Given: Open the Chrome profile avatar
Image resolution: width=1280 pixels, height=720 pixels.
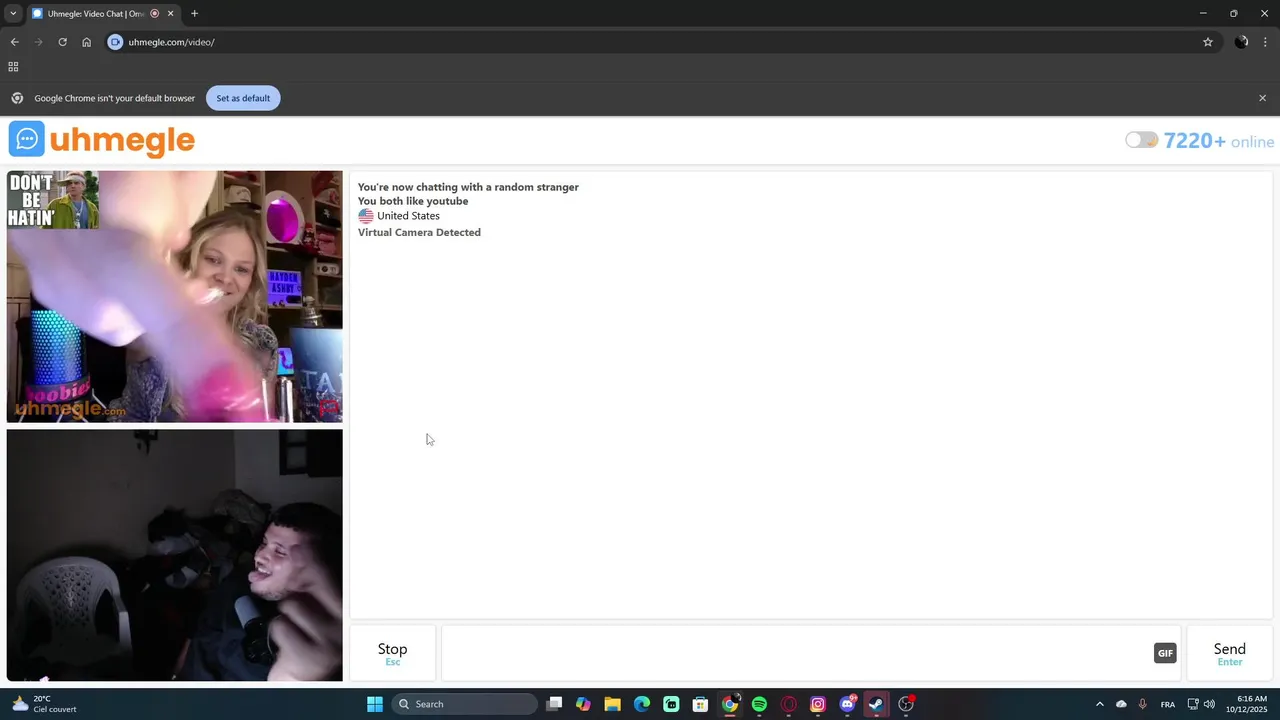Looking at the screenshot, I should 1241,42.
